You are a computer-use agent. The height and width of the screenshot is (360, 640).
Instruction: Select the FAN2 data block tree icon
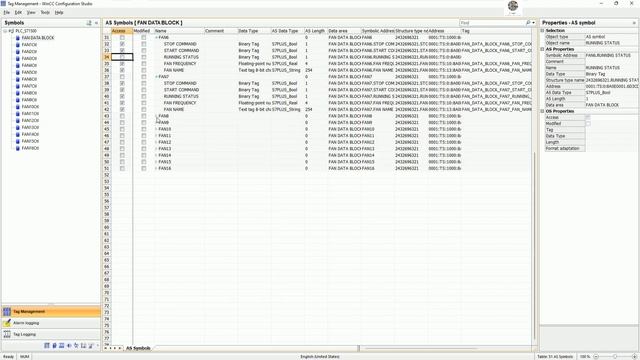[18, 52]
